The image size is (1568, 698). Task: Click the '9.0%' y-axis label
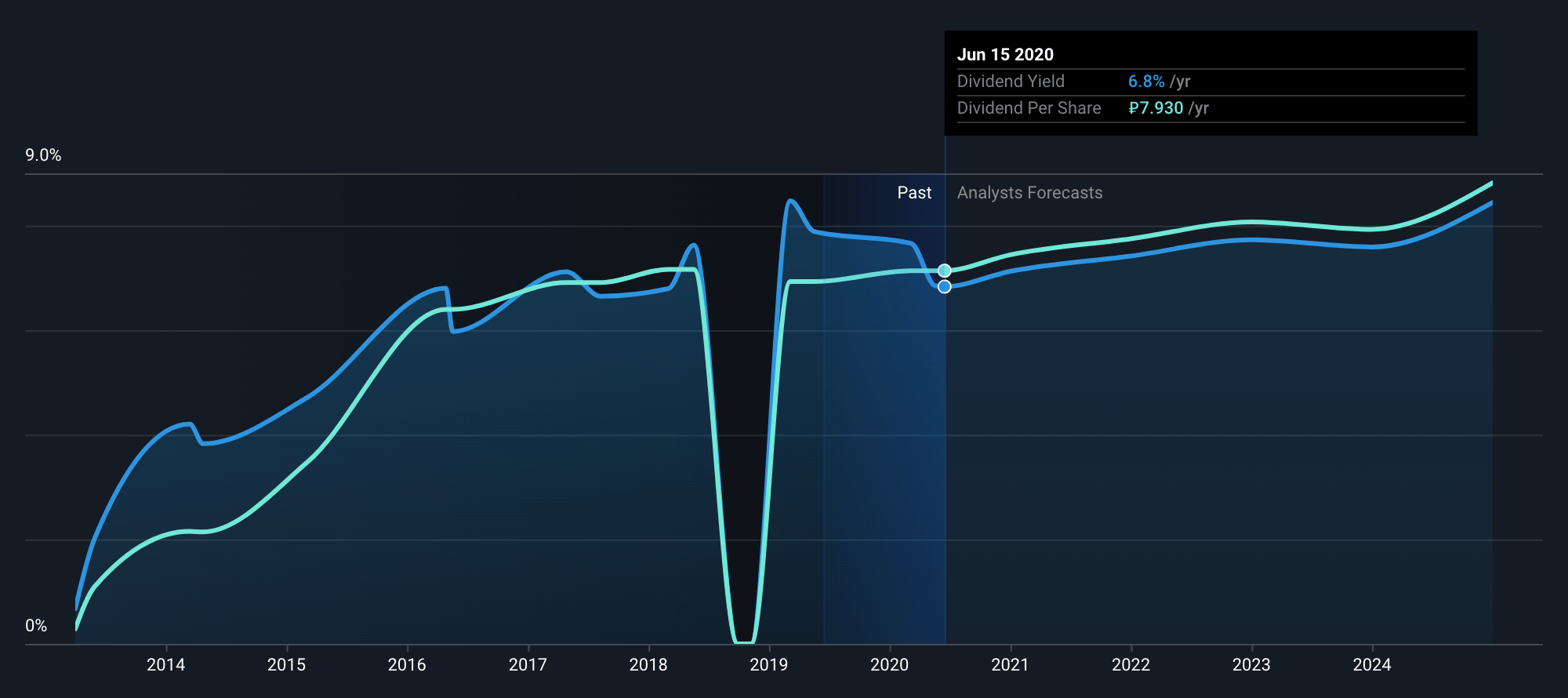tap(43, 155)
